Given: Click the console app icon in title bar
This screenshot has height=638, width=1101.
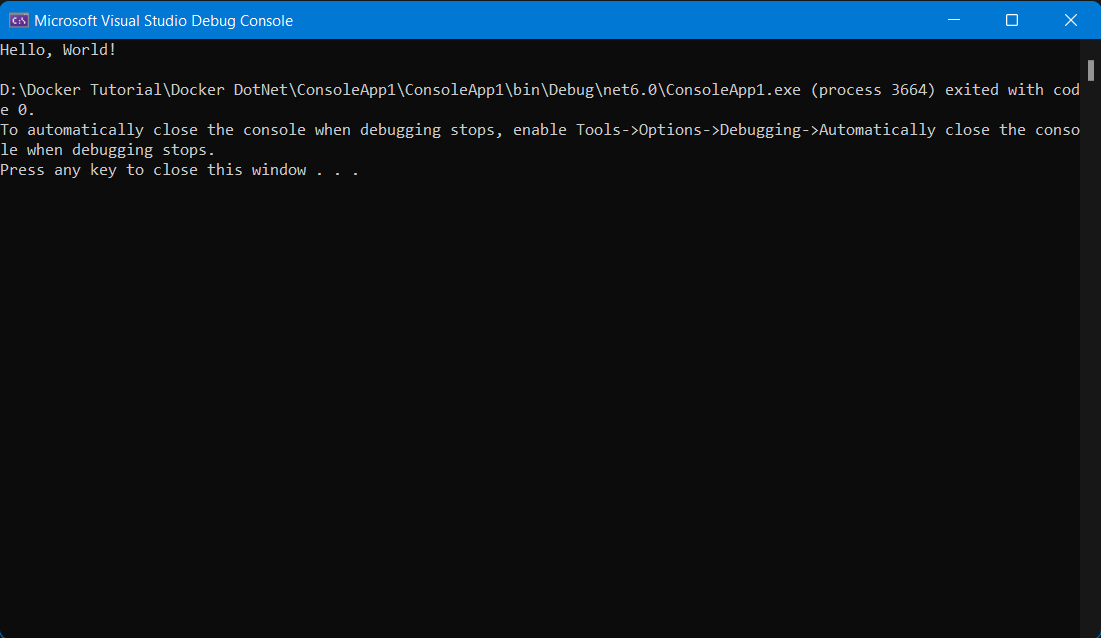Looking at the screenshot, I should tap(18, 20).
